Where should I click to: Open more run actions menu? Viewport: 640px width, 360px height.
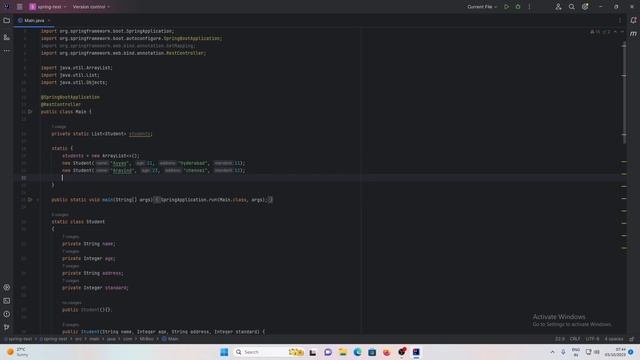pos(529,7)
